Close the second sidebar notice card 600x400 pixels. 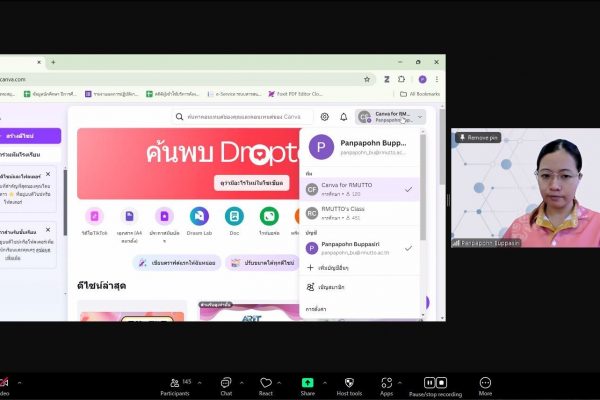coord(48,230)
